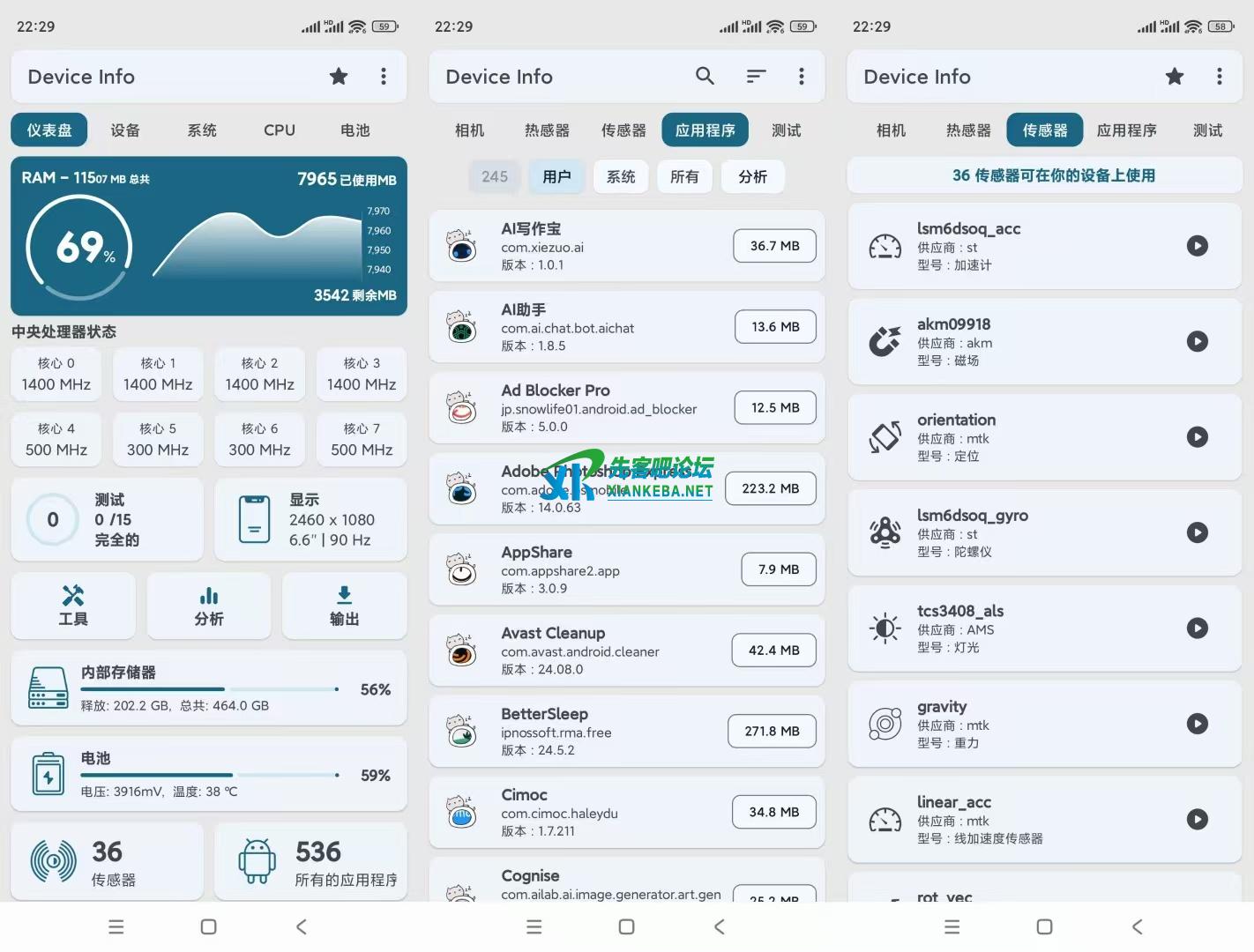Open the 电池 battery tab

(355, 130)
